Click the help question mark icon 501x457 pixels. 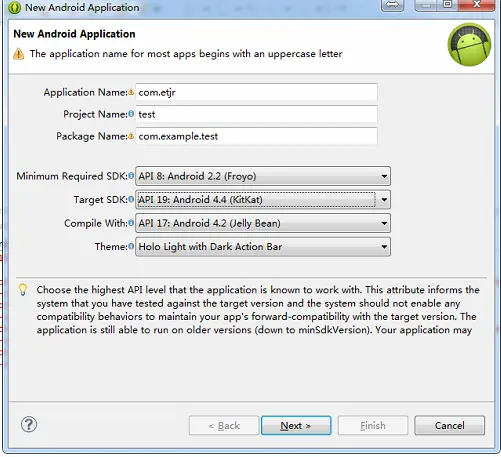[29, 424]
